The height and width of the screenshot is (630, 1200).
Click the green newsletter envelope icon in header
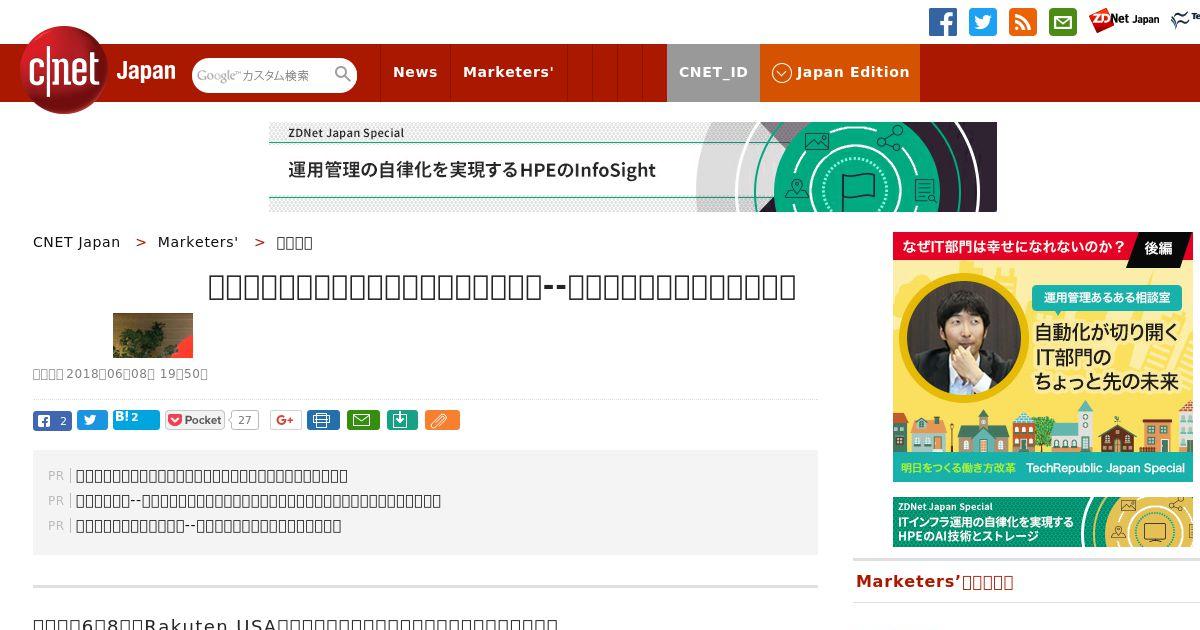click(1063, 22)
